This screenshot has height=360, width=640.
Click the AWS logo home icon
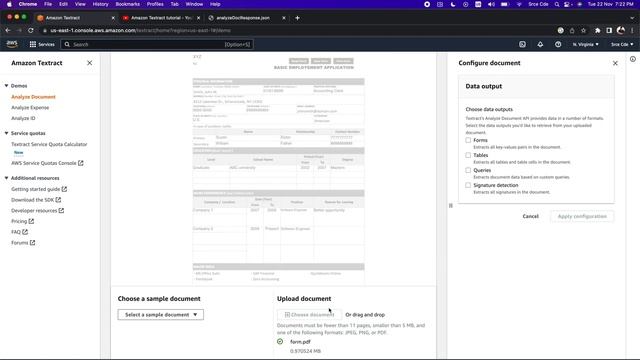click(12, 44)
